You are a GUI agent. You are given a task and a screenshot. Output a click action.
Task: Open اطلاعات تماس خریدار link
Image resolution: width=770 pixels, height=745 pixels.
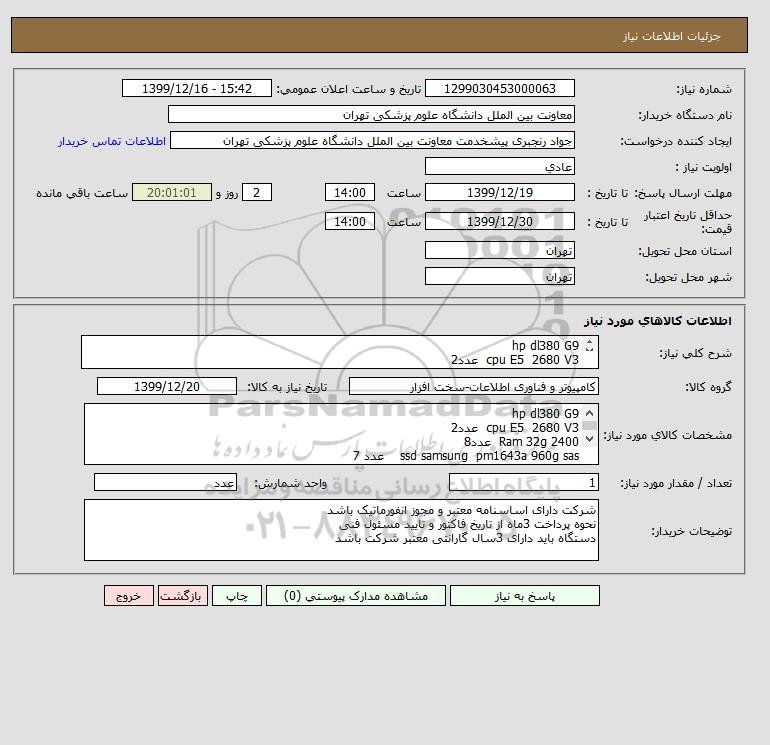tap(112, 141)
